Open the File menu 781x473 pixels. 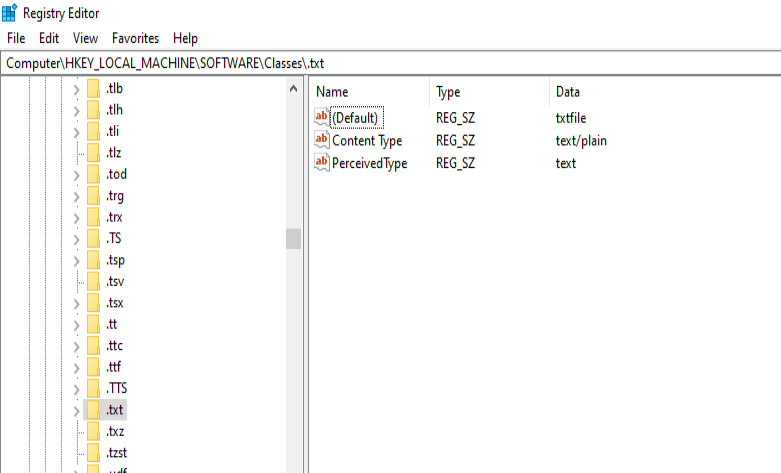point(16,38)
